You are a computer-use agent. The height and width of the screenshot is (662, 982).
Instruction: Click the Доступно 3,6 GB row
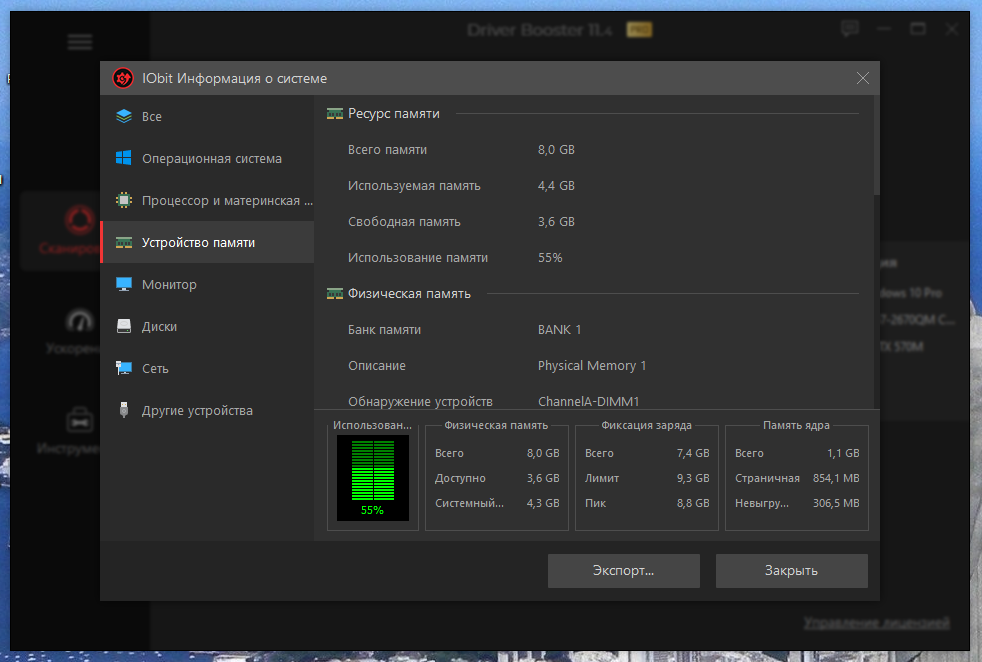tap(497, 478)
